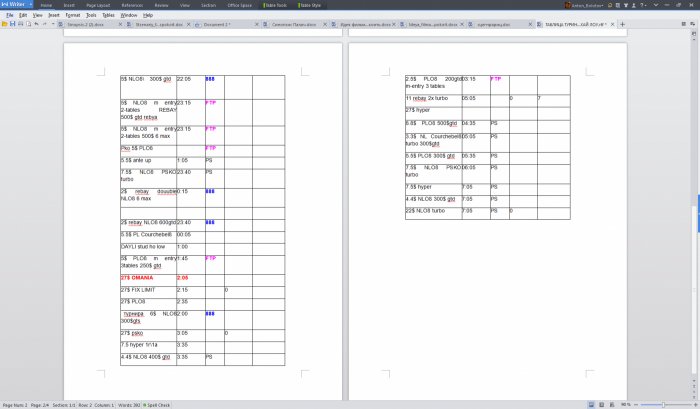
Task: Click the Save icon in quick toolbar
Action: (x=12, y=24)
